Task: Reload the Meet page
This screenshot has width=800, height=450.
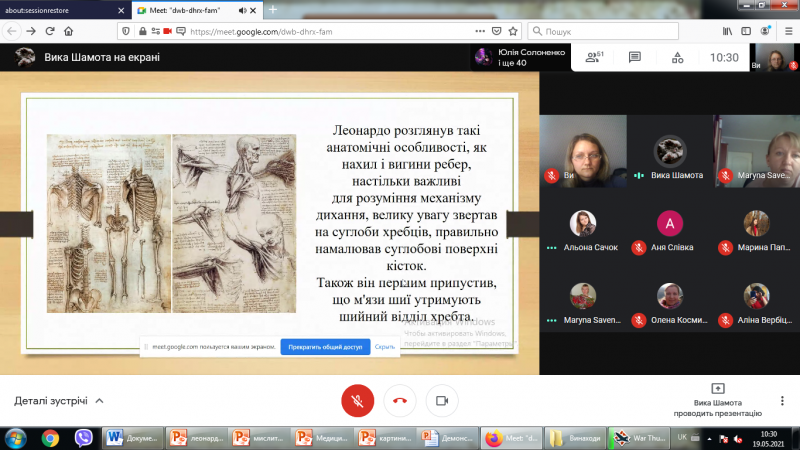Action: (x=50, y=31)
